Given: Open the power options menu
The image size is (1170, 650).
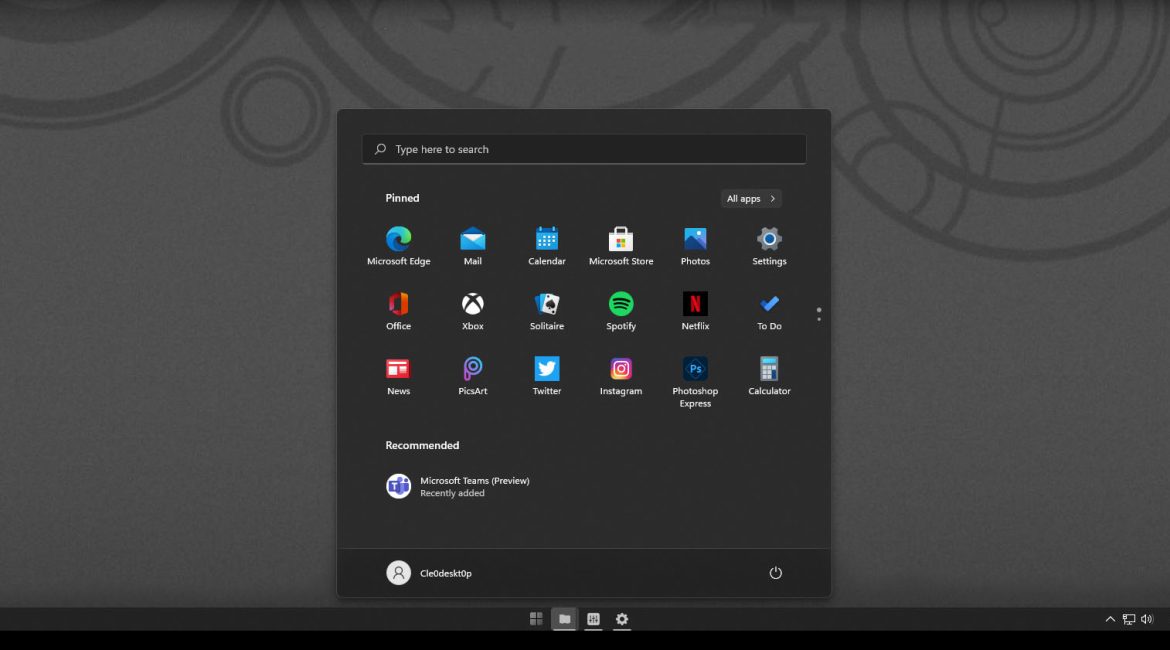Looking at the screenshot, I should (x=775, y=573).
